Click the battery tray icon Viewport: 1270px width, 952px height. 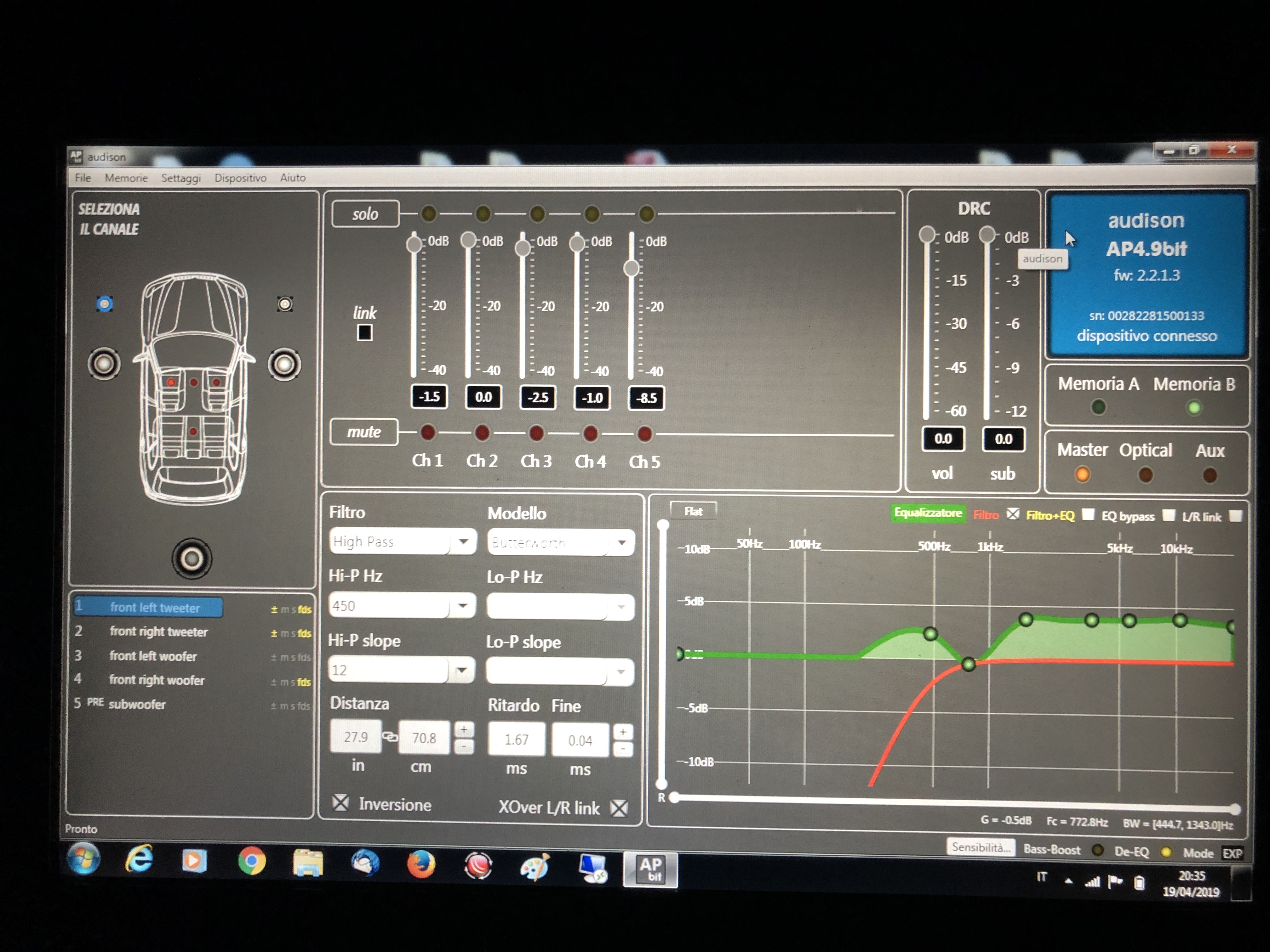1140,882
